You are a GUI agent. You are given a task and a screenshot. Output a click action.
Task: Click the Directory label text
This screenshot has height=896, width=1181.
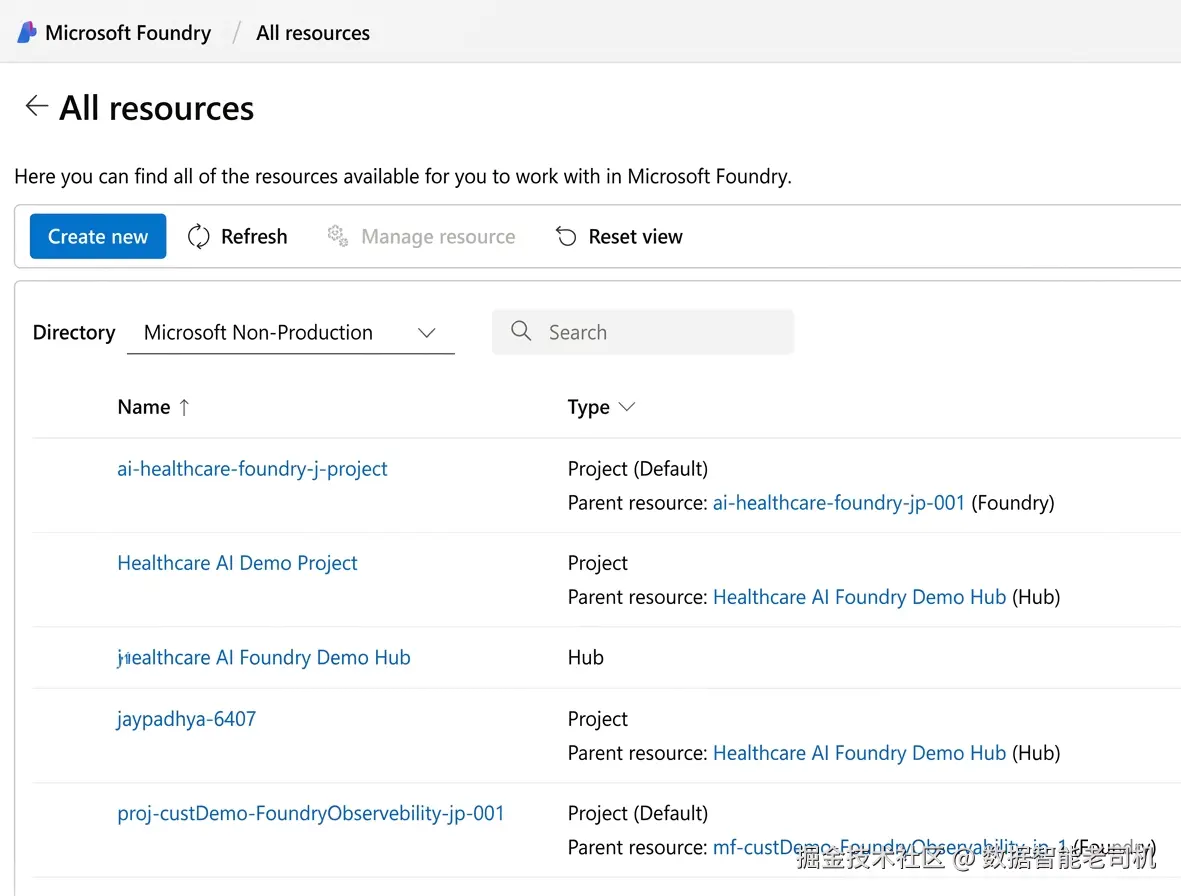(74, 332)
